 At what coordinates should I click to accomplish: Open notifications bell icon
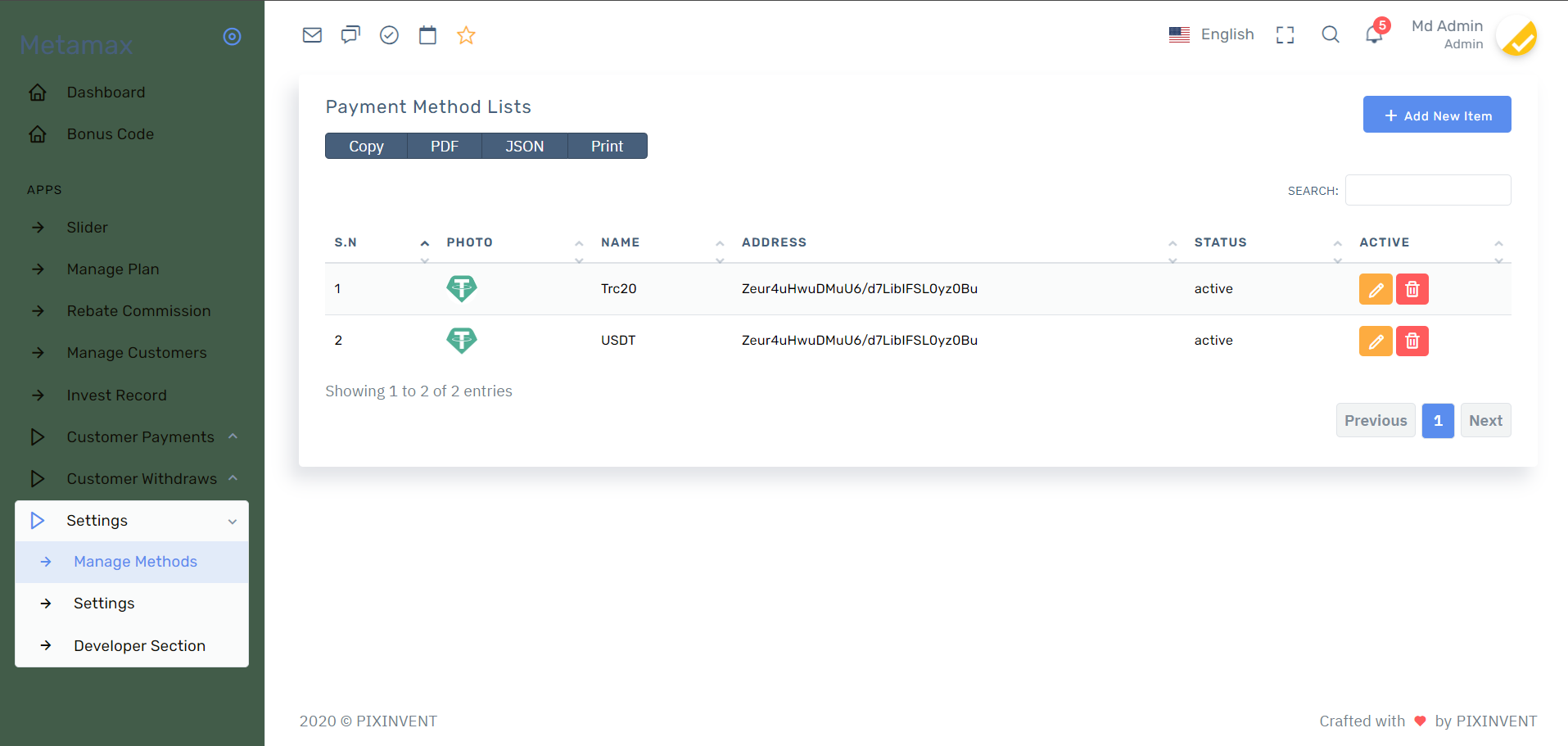tap(1375, 34)
